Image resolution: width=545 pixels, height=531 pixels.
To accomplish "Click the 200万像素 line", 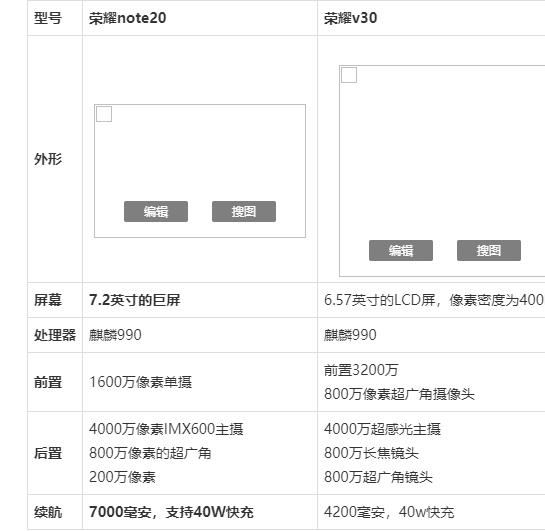I will (x=122, y=477).
